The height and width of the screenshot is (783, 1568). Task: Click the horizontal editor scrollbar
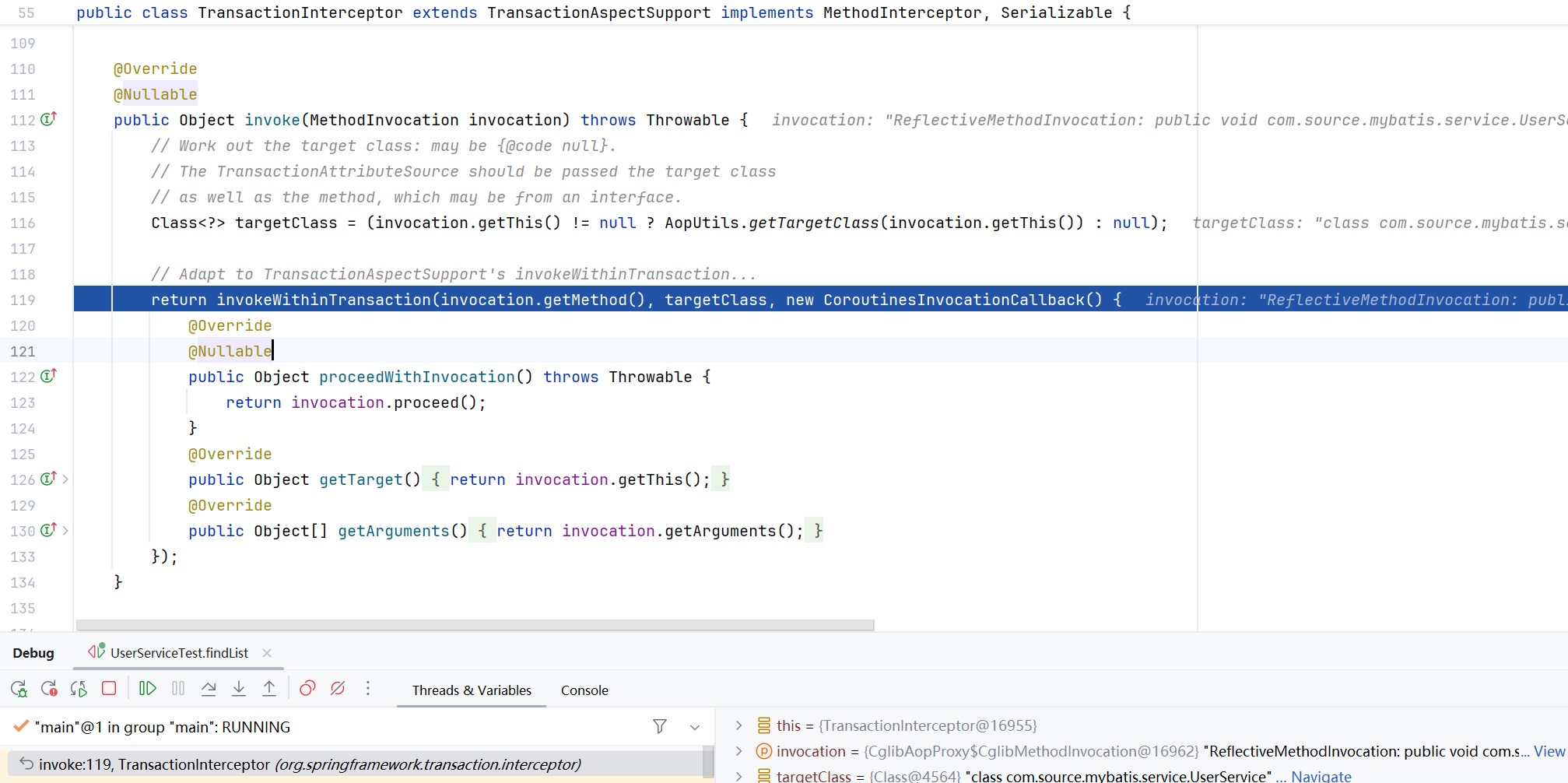(475, 625)
